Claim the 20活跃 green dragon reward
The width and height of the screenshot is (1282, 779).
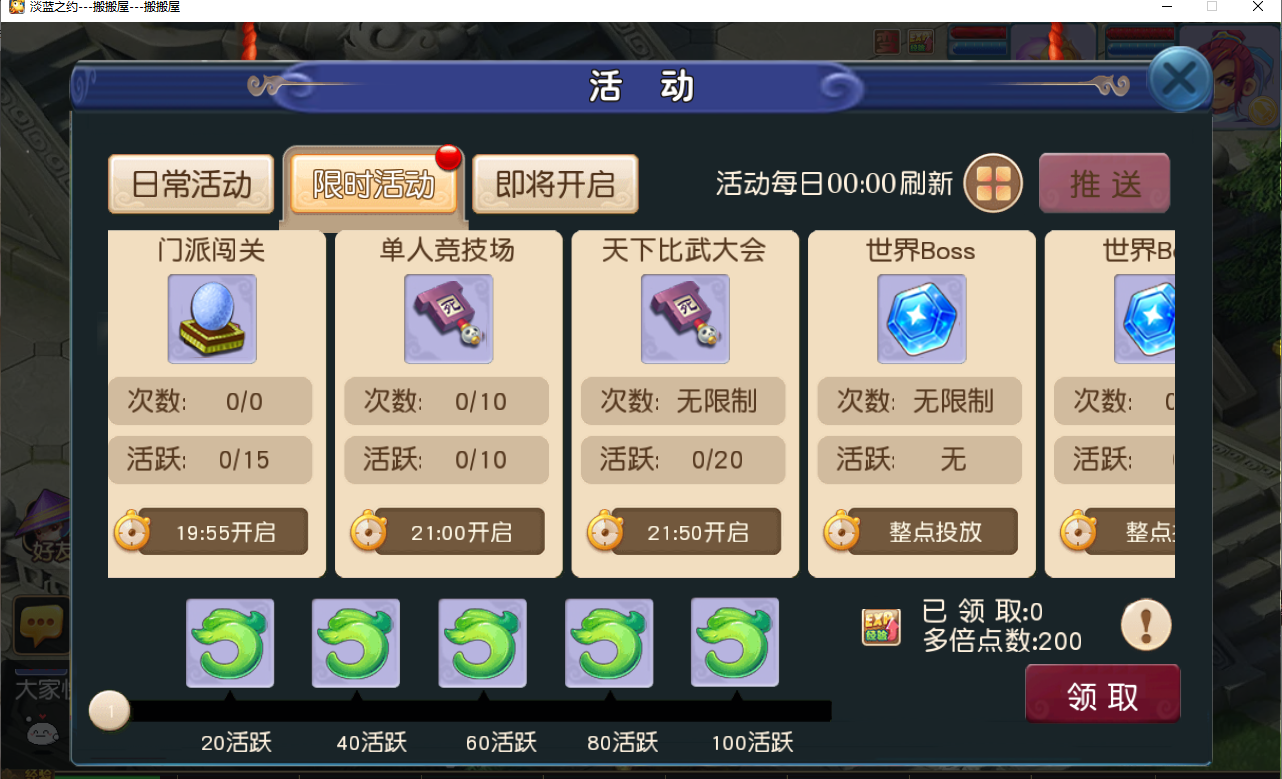point(230,644)
